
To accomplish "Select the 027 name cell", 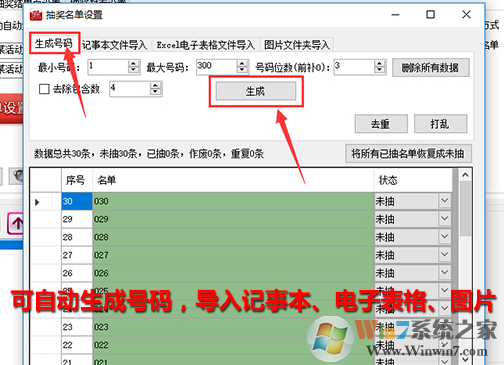I will click(x=233, y=255).
